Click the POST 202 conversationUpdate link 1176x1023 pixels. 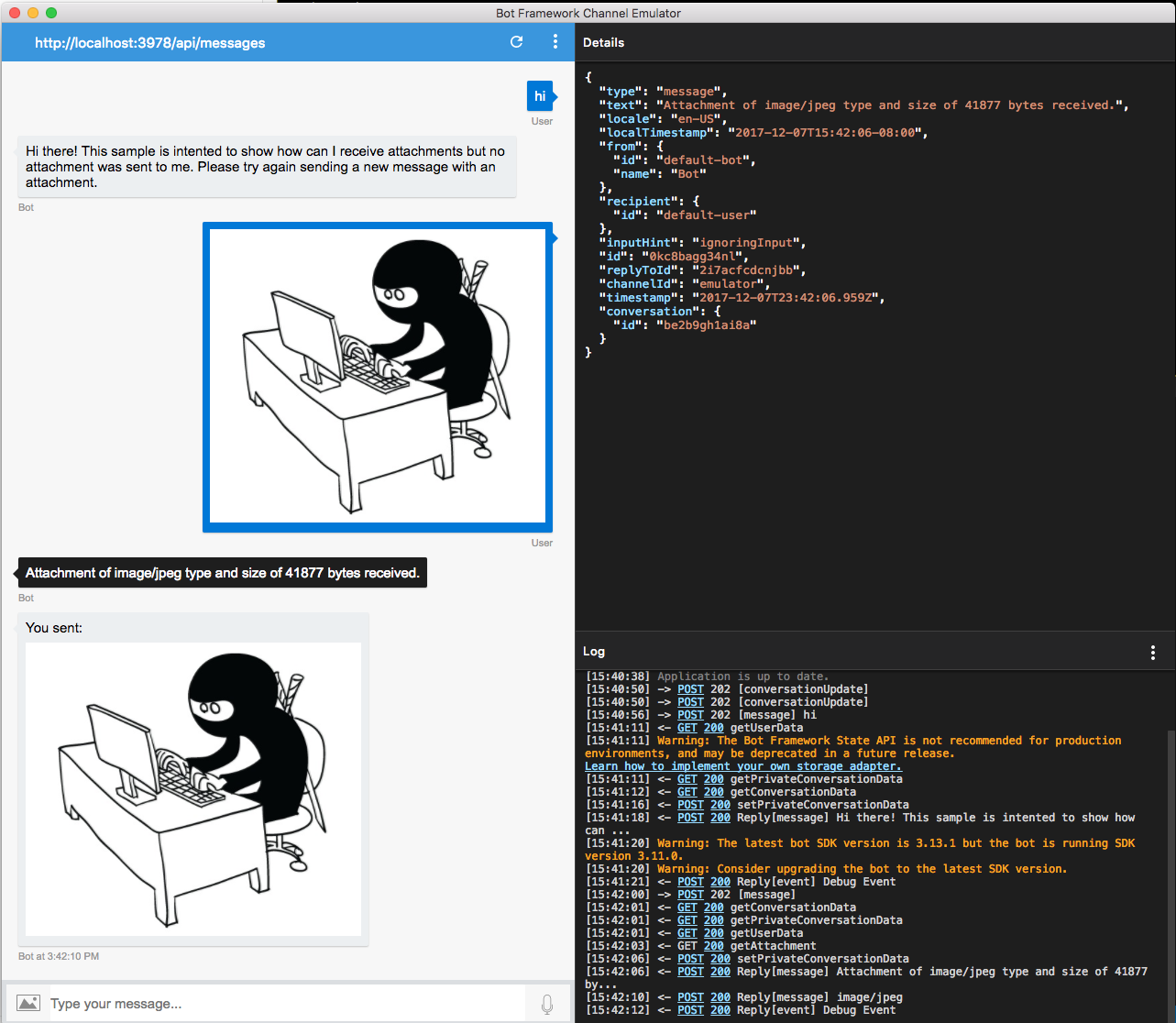690,688
